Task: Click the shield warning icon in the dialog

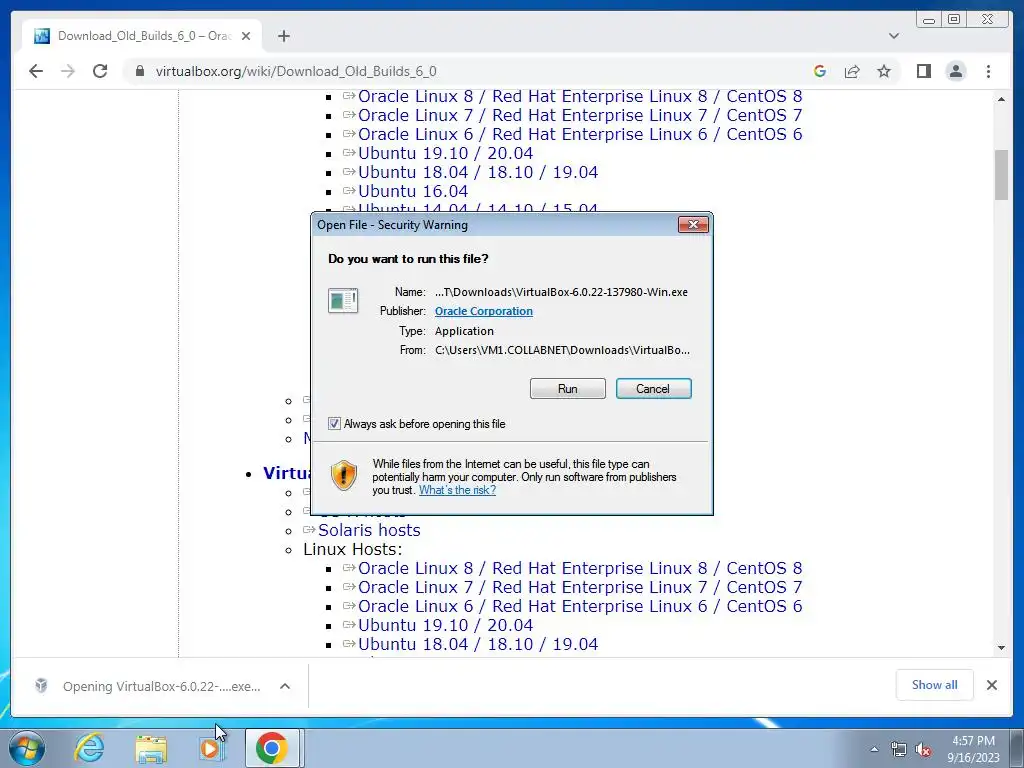Action: pyautogui.click(x=344, y=475)
